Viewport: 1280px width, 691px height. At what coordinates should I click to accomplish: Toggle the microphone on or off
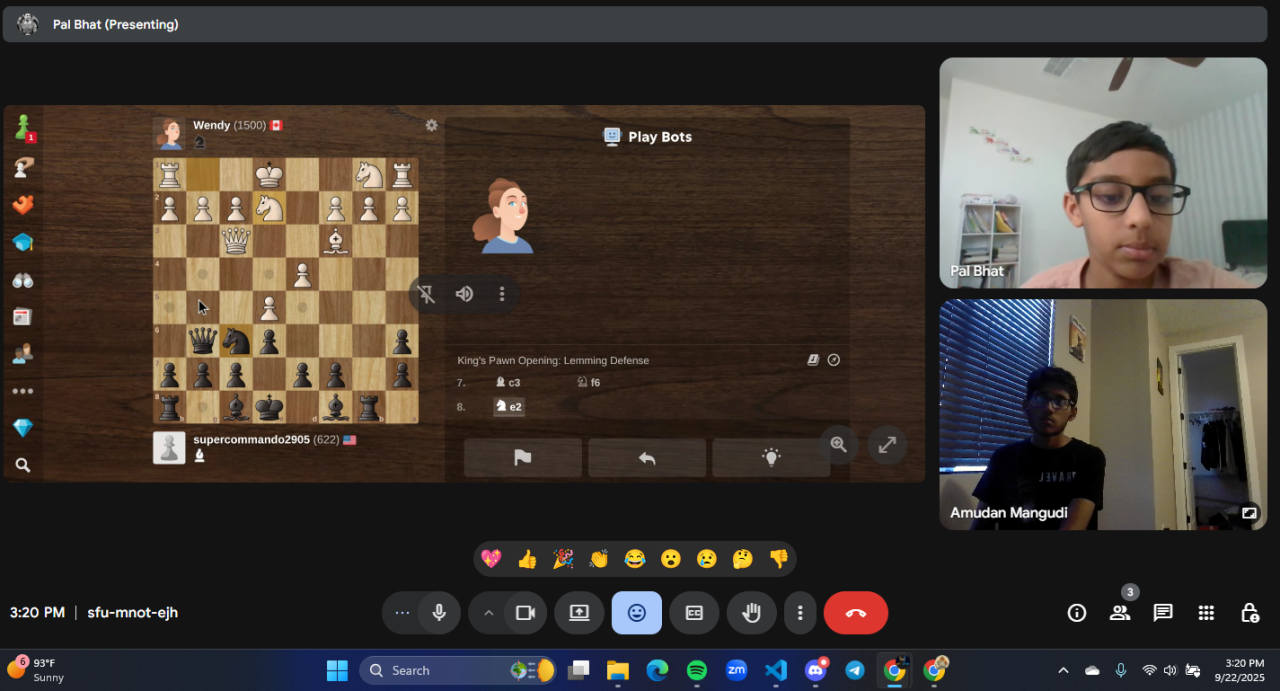[x=439, y=613]
